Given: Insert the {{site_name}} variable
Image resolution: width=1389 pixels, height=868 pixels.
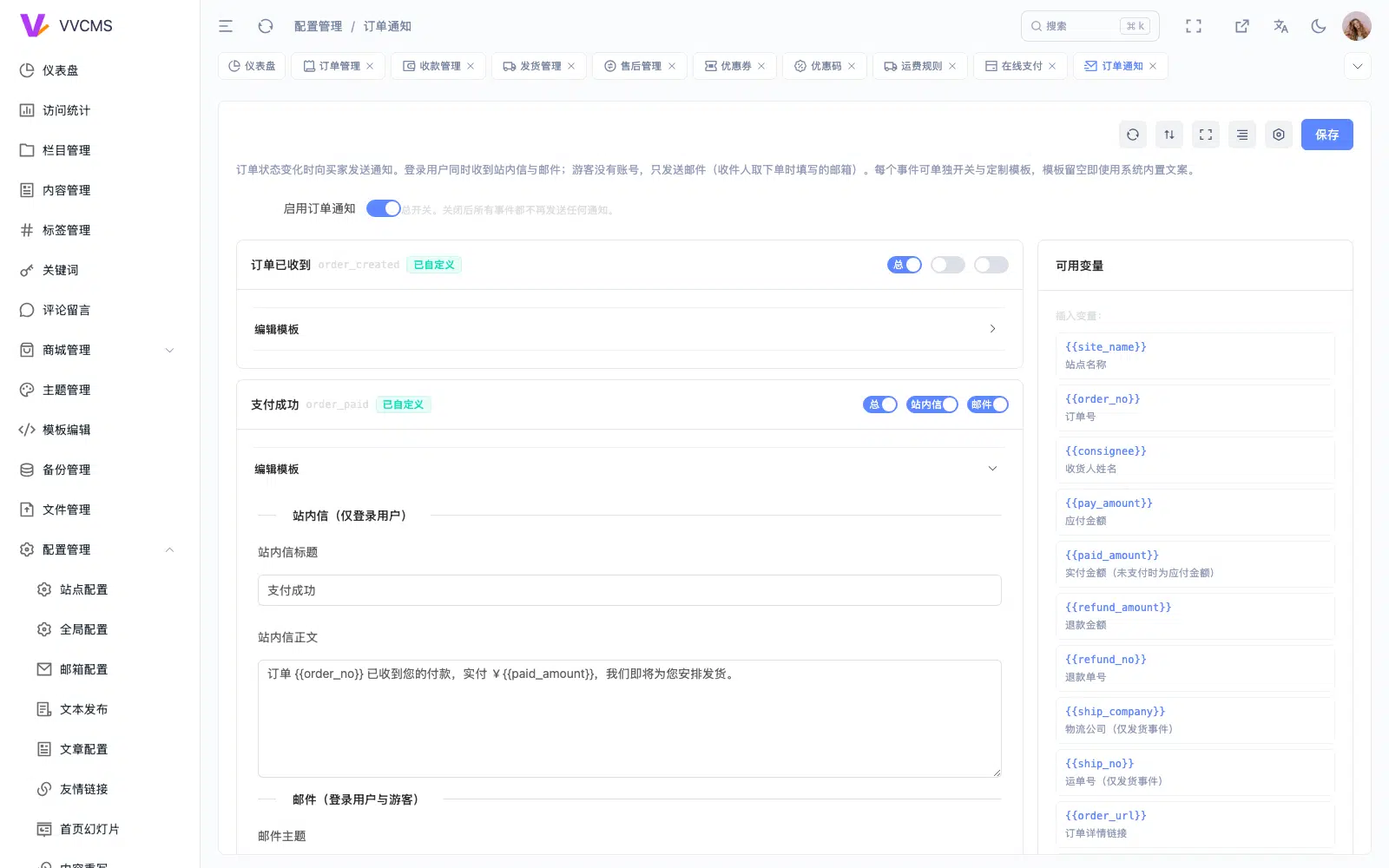Looking at the screenshot, I should click(x=1195, y=355).
